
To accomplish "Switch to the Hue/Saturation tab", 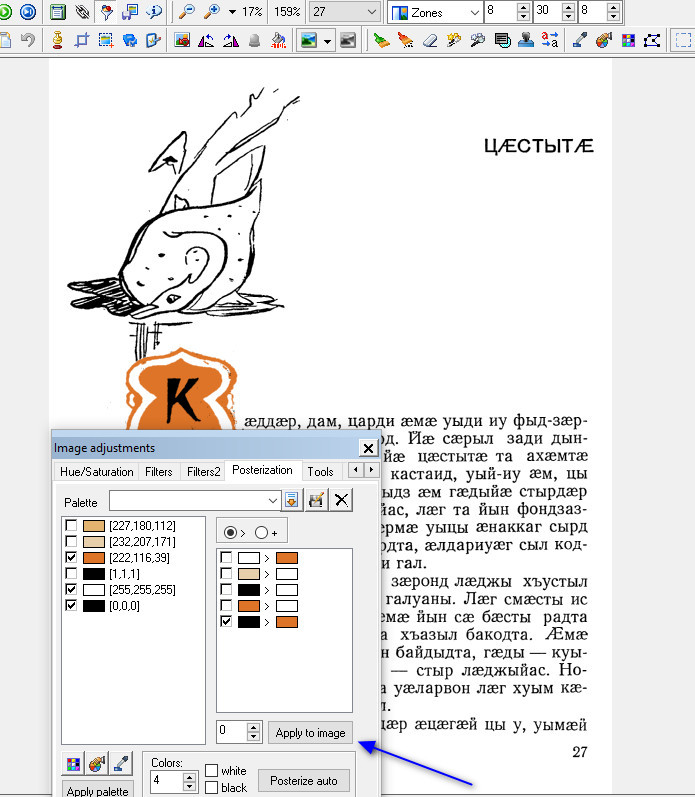I will click(x=97, y=472).
